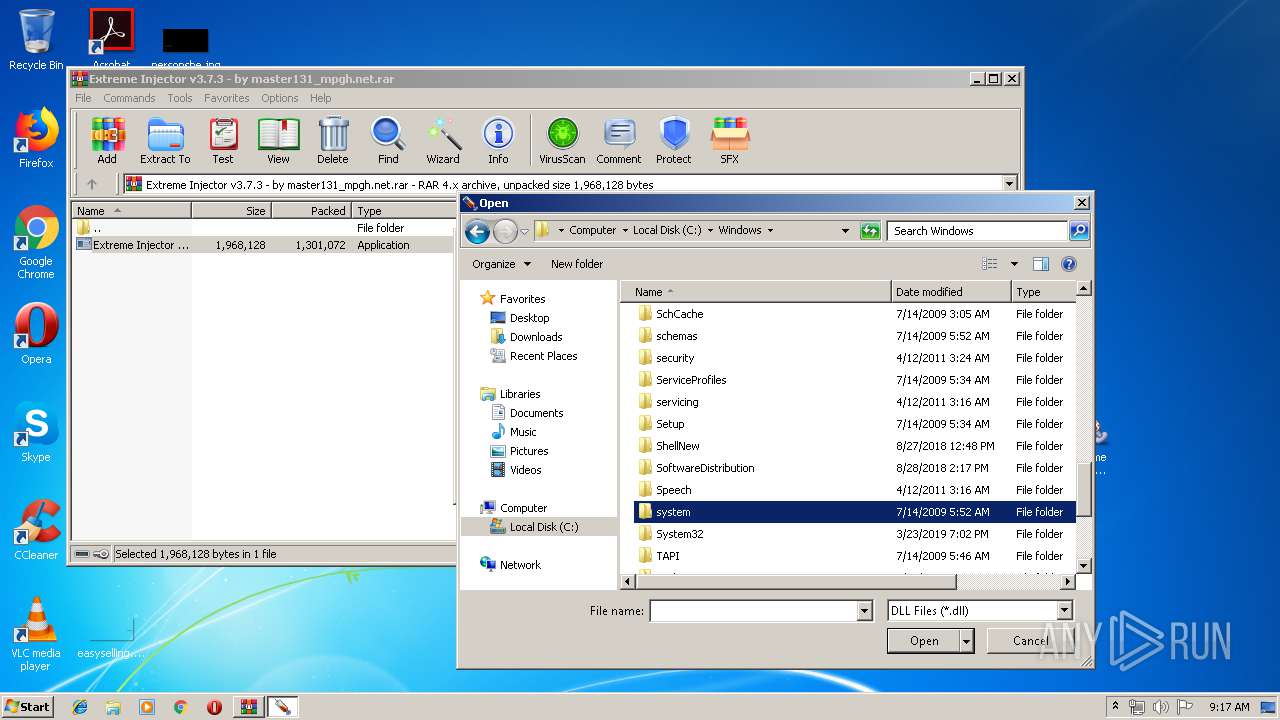Click the Back arrow in Open dialog
Viewport: 1280px width, 720px height.
pos(477,231)
